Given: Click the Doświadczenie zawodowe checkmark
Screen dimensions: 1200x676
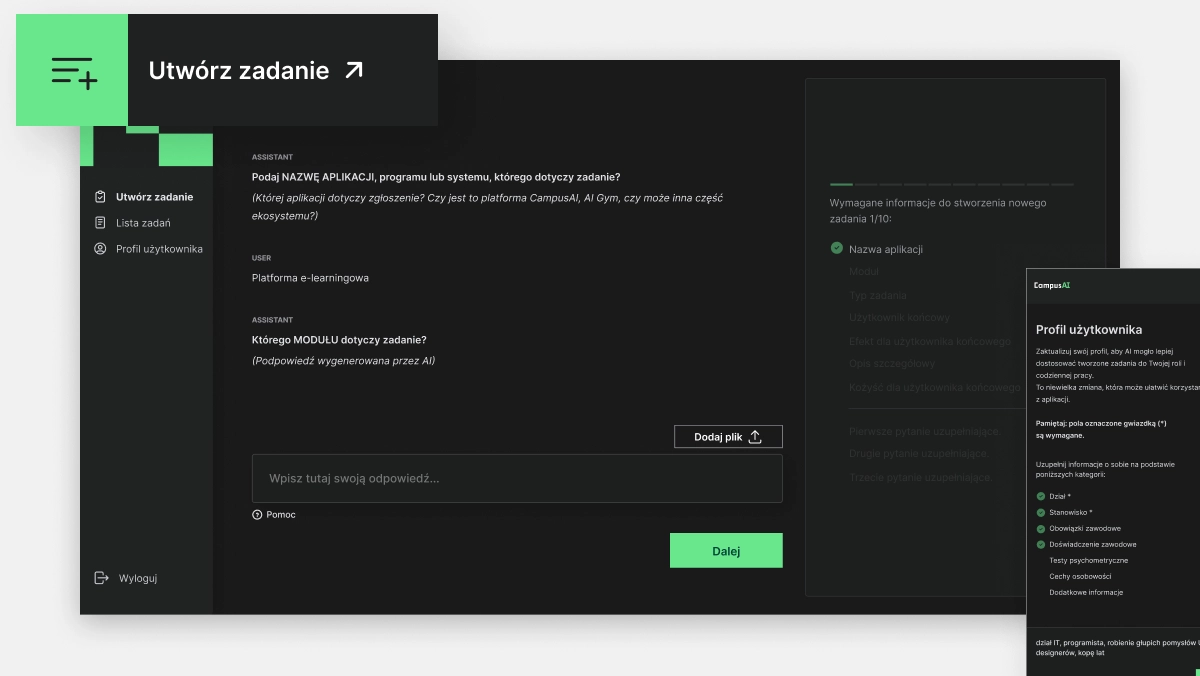Looking at the screenshot, I should click(x=1041, y=544).
